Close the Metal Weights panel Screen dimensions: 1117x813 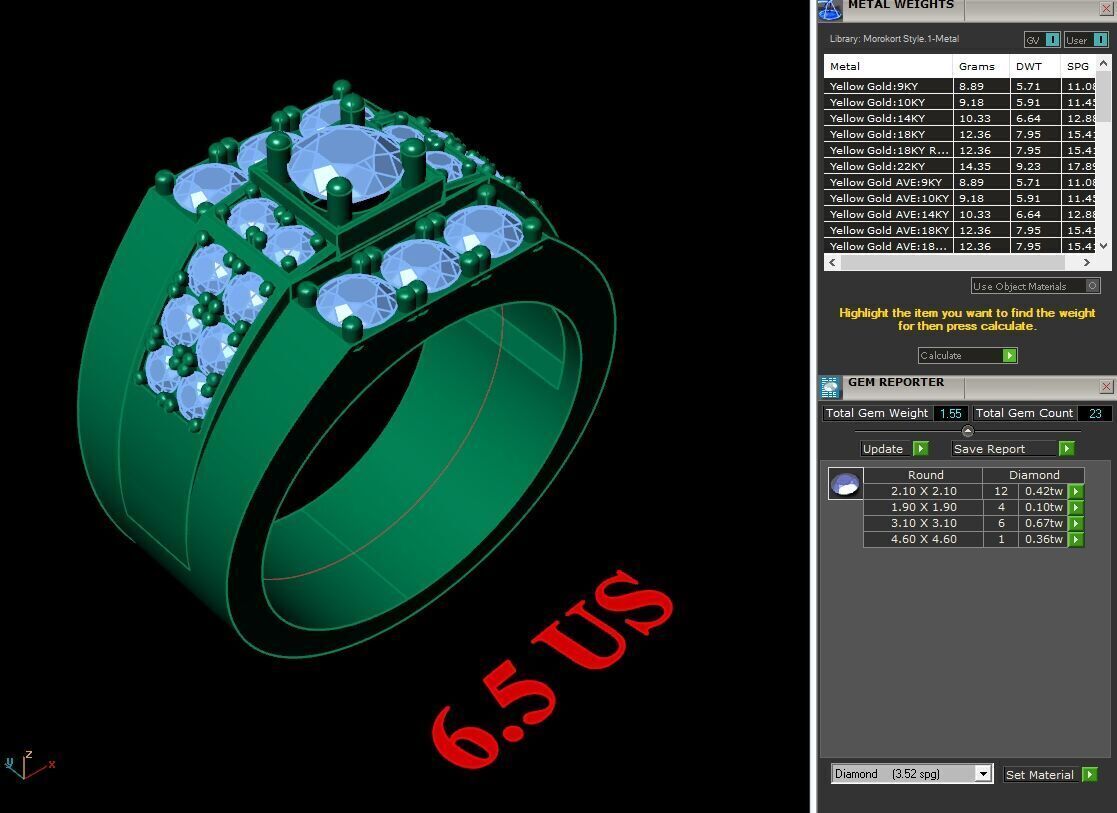point(1106,8)
